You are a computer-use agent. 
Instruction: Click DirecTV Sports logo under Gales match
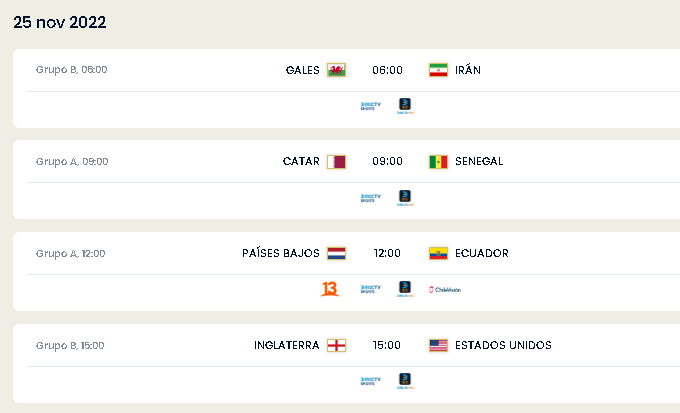tap(370, 106)
